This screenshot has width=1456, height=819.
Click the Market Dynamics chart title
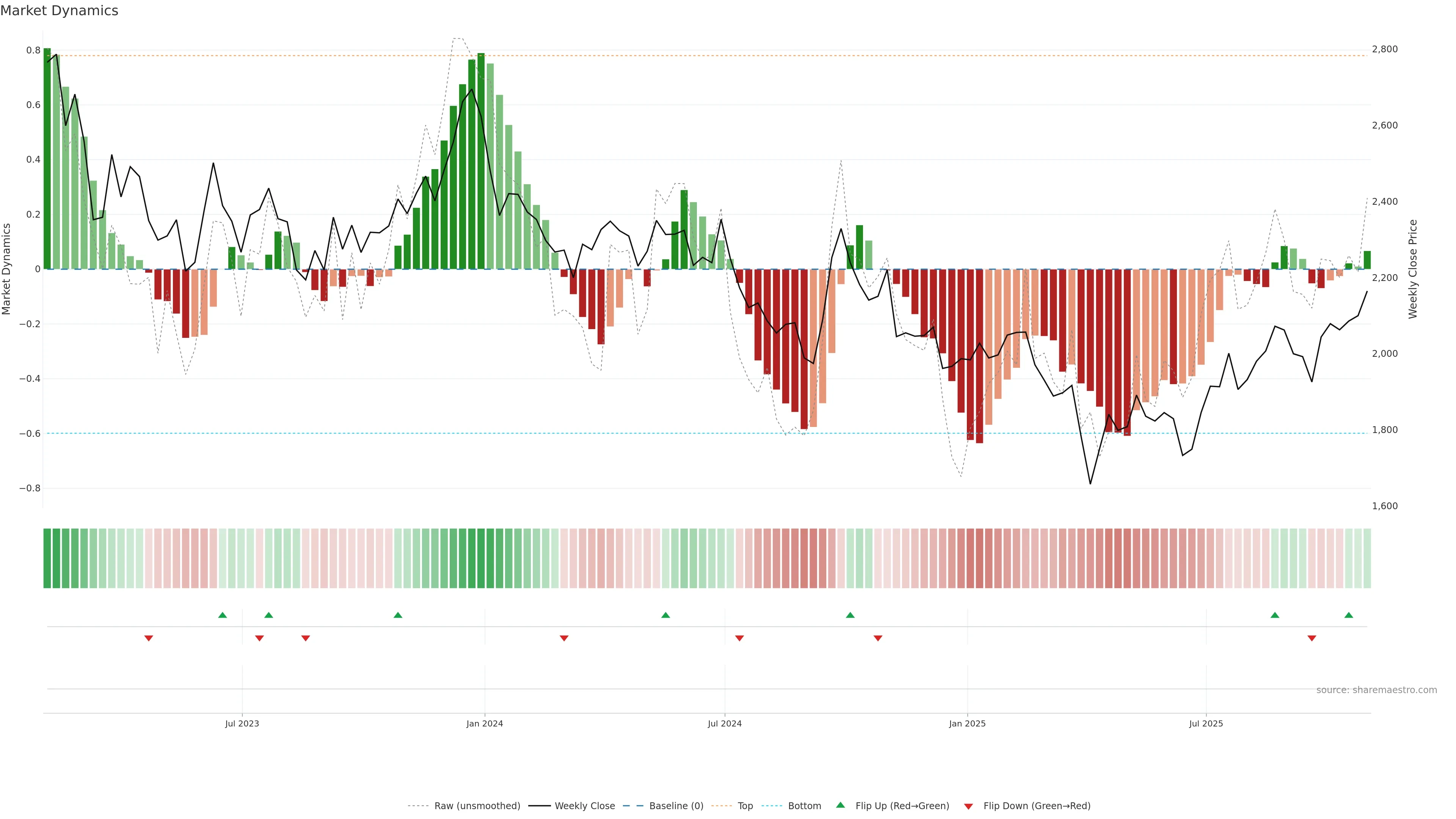pyautogui.click(x=60, y=11)
